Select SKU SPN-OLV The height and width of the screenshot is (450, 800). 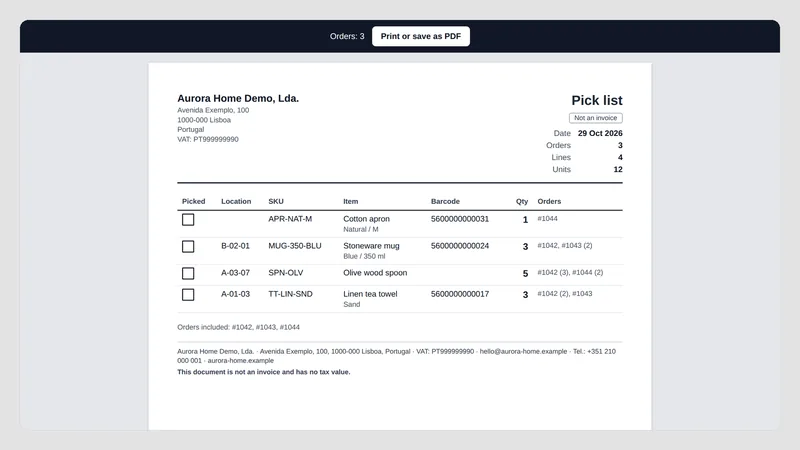point(286,273)
